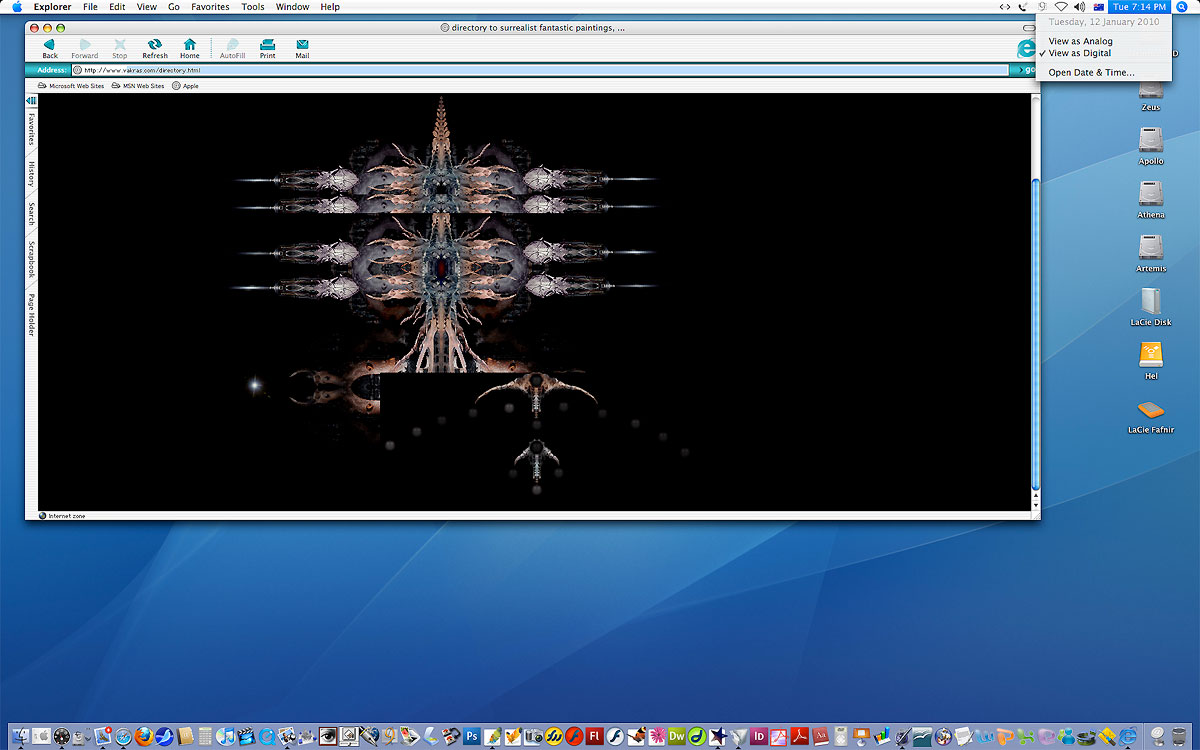Click the Internet zone status bar text
The image size is (1200, 750).
coord(67,516)
